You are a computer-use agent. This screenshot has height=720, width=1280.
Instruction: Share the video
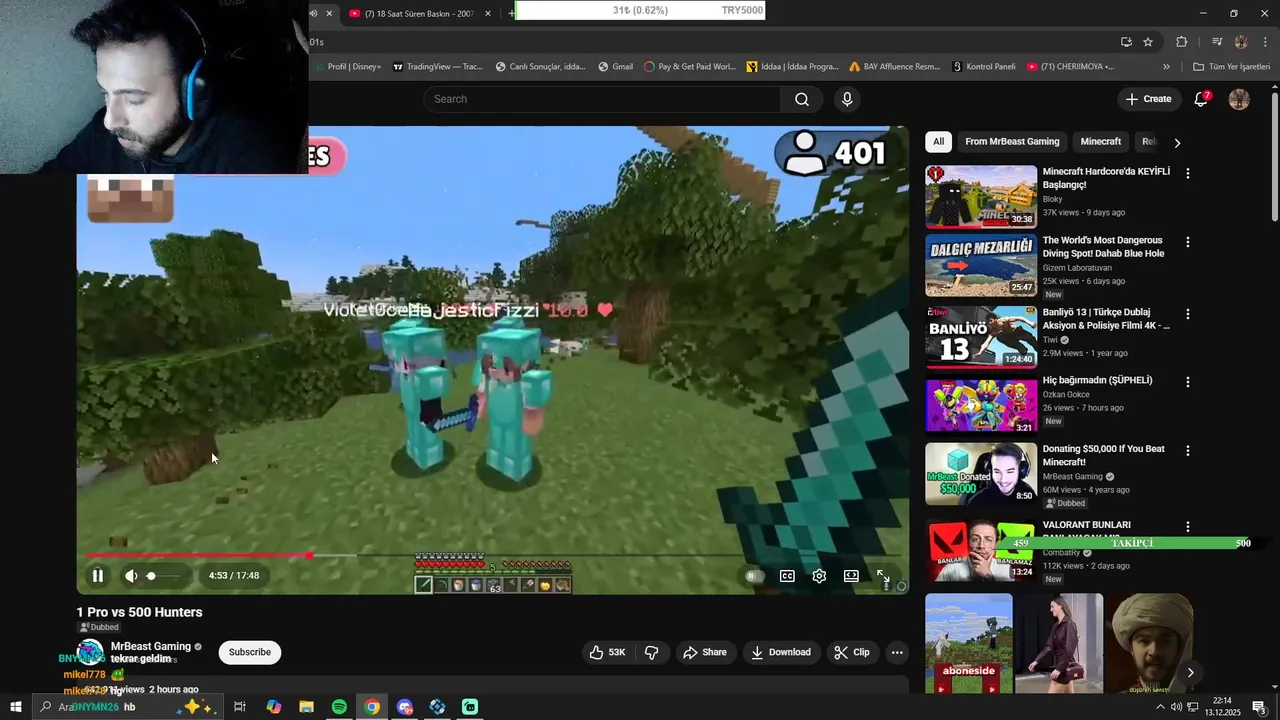click(x=705, y=652)
